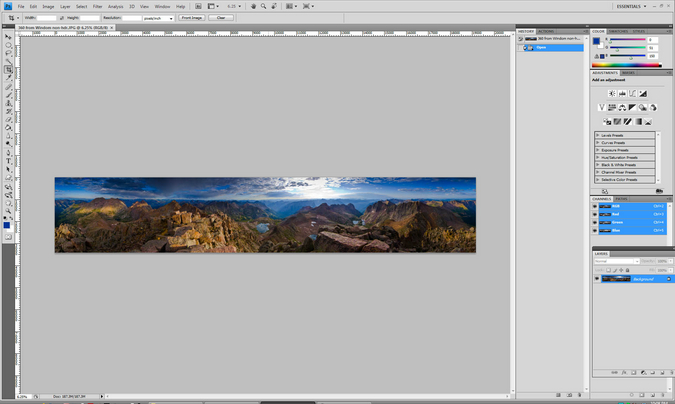Image resolution: width=675 pixels, height=404 pixels.
Task: Add an Exposure adjustment
Action: coord(643,93)
